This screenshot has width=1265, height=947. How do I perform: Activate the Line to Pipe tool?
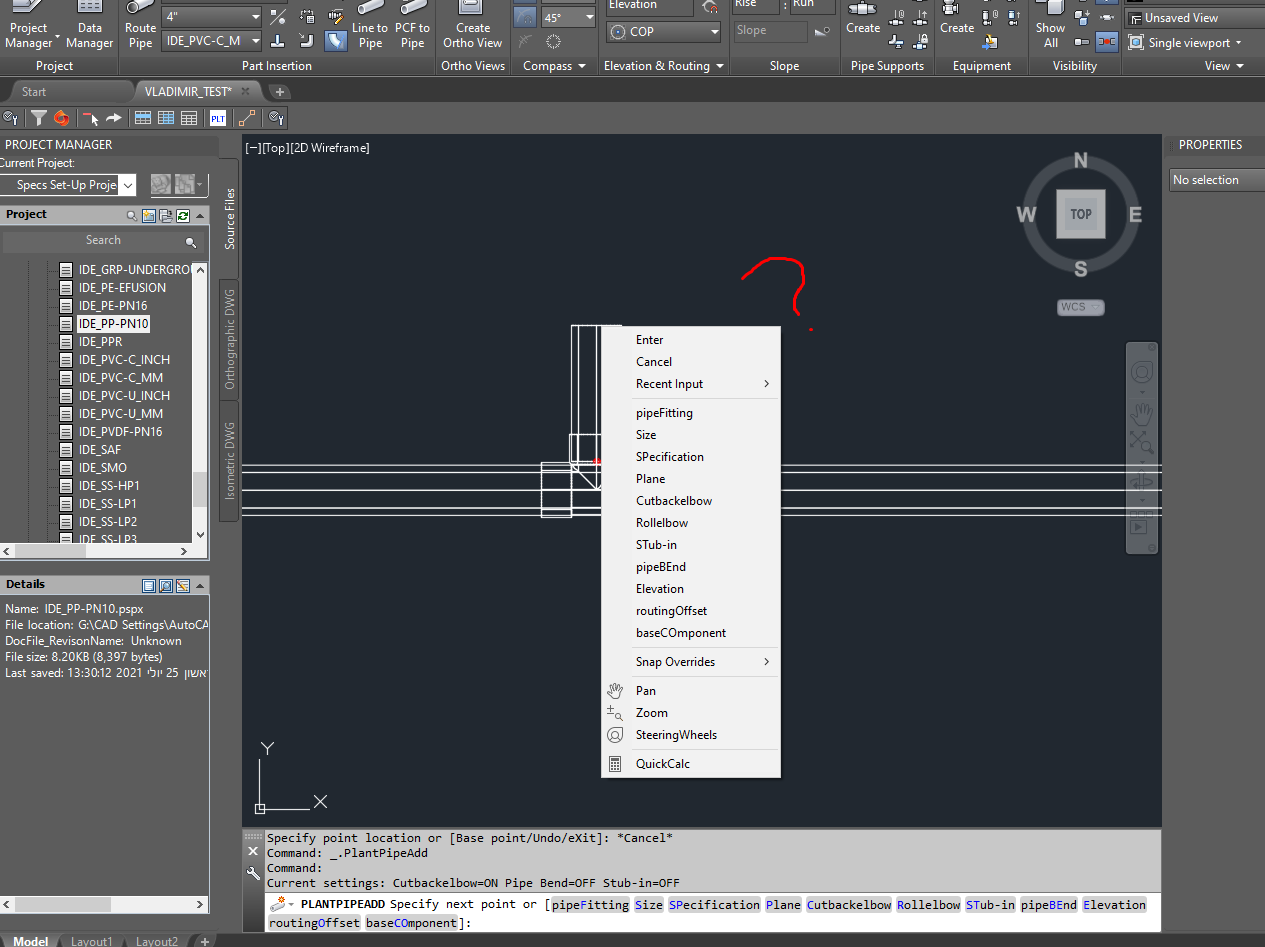coord(370,31)
